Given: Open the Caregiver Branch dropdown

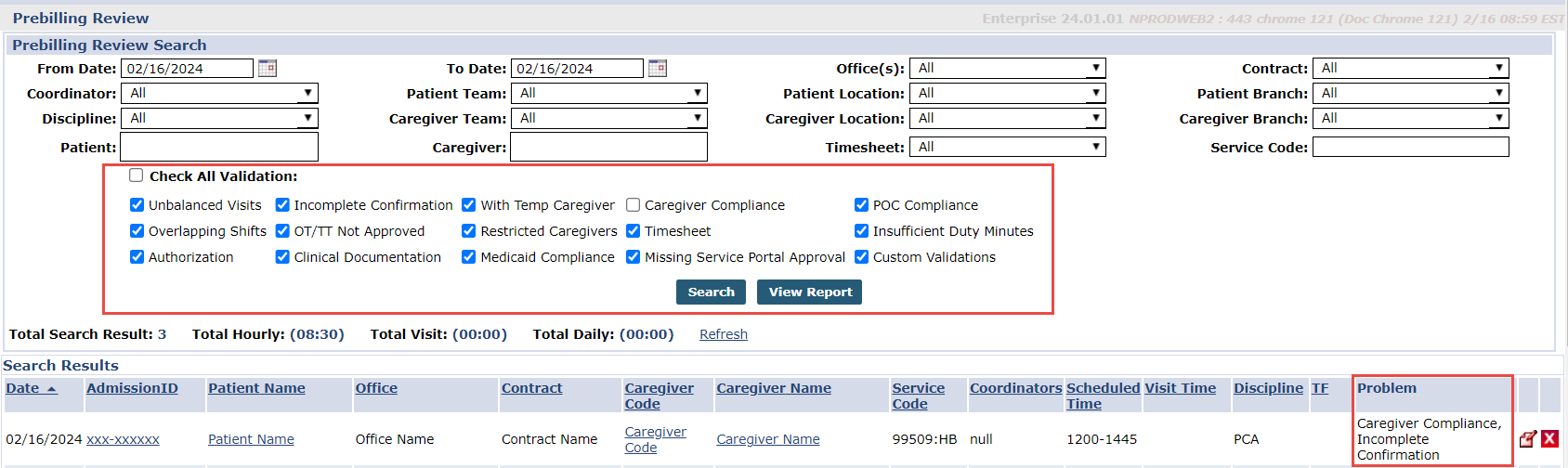Looking at the screenshot, I should tap(1410, 118).
